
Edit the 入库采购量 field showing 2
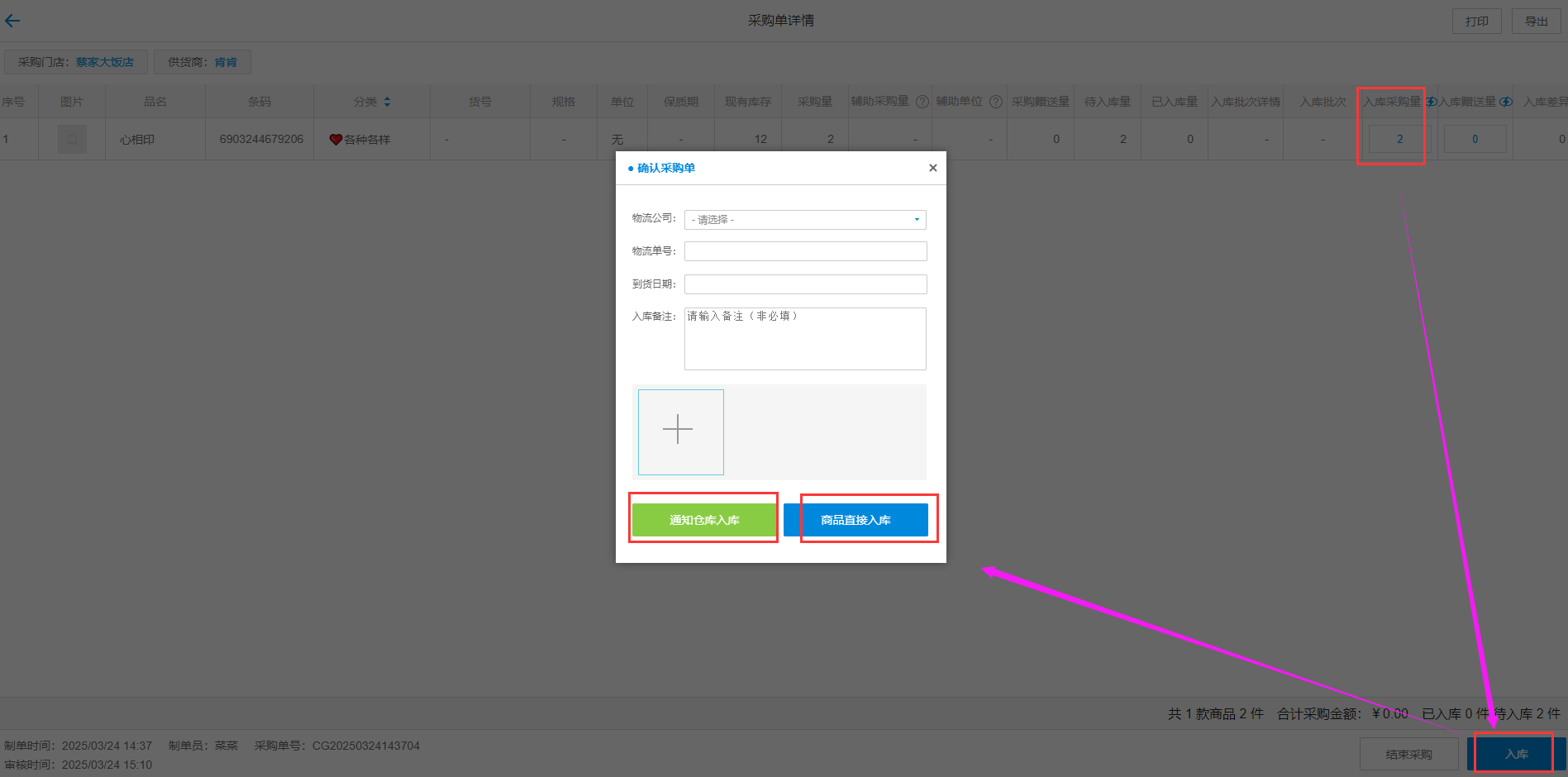1399,139
